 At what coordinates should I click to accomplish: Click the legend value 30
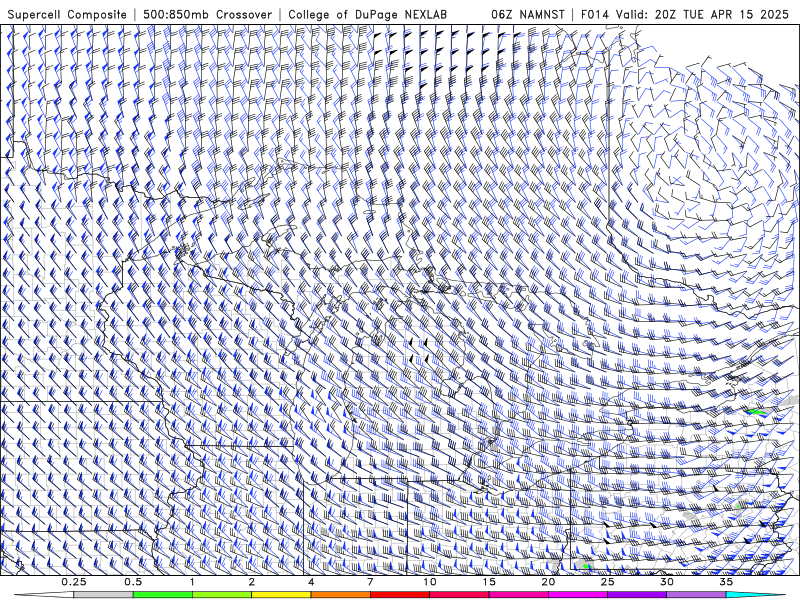pos(667,582)
